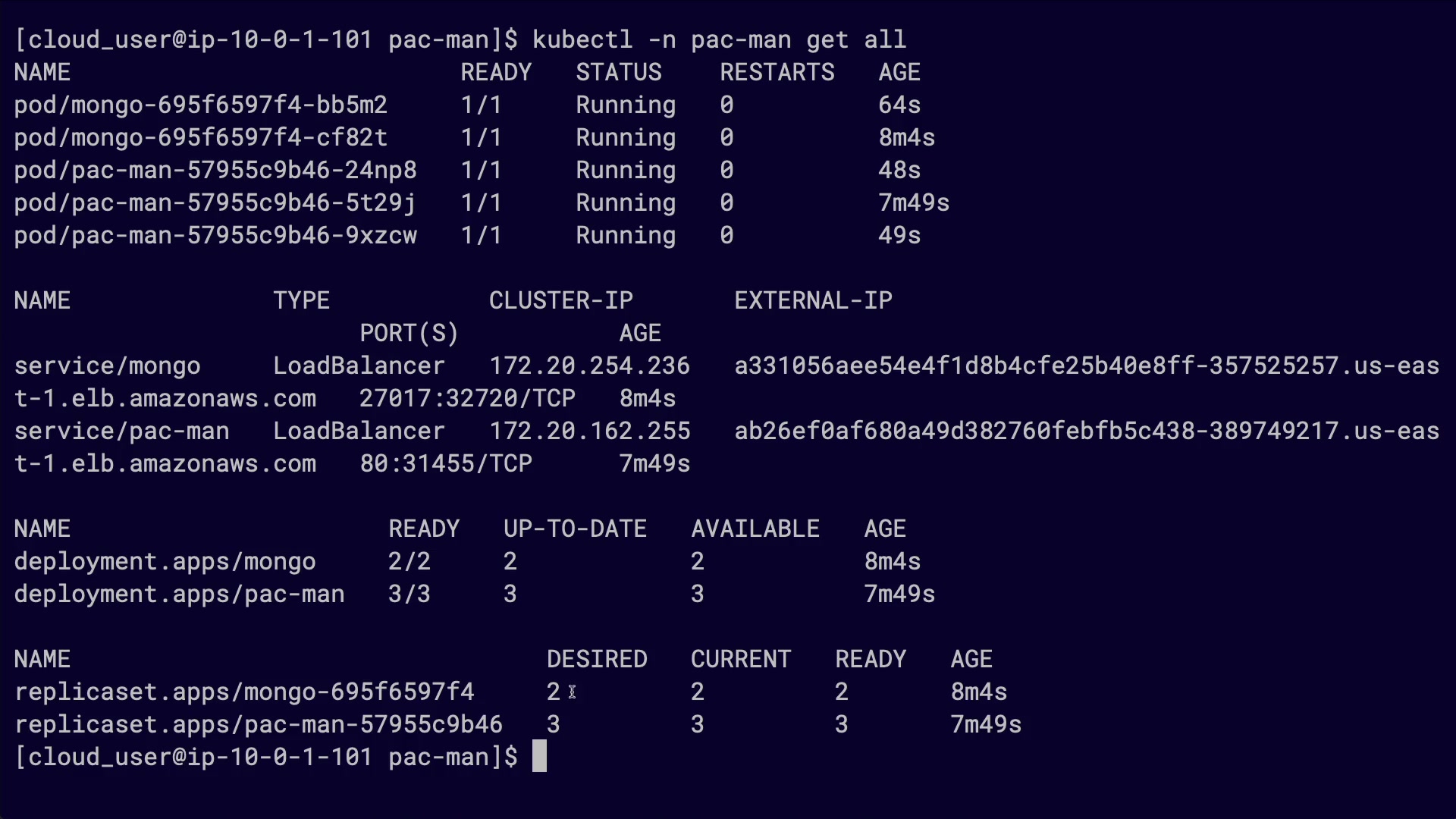
Task: Click the service/mongo name
Action: pyautogui.click(x=108, y=366)
